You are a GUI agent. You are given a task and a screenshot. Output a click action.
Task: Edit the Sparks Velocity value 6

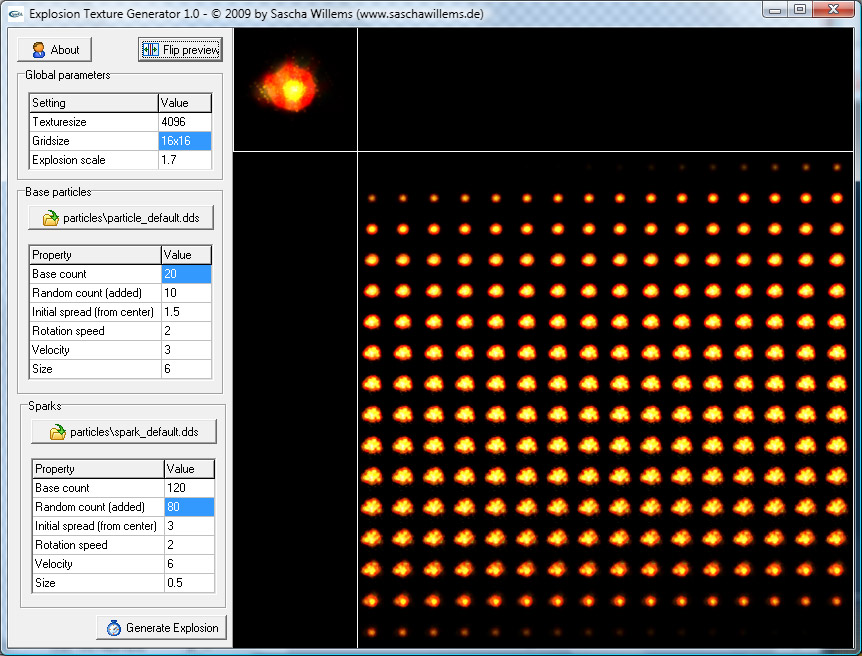(189, 564)
